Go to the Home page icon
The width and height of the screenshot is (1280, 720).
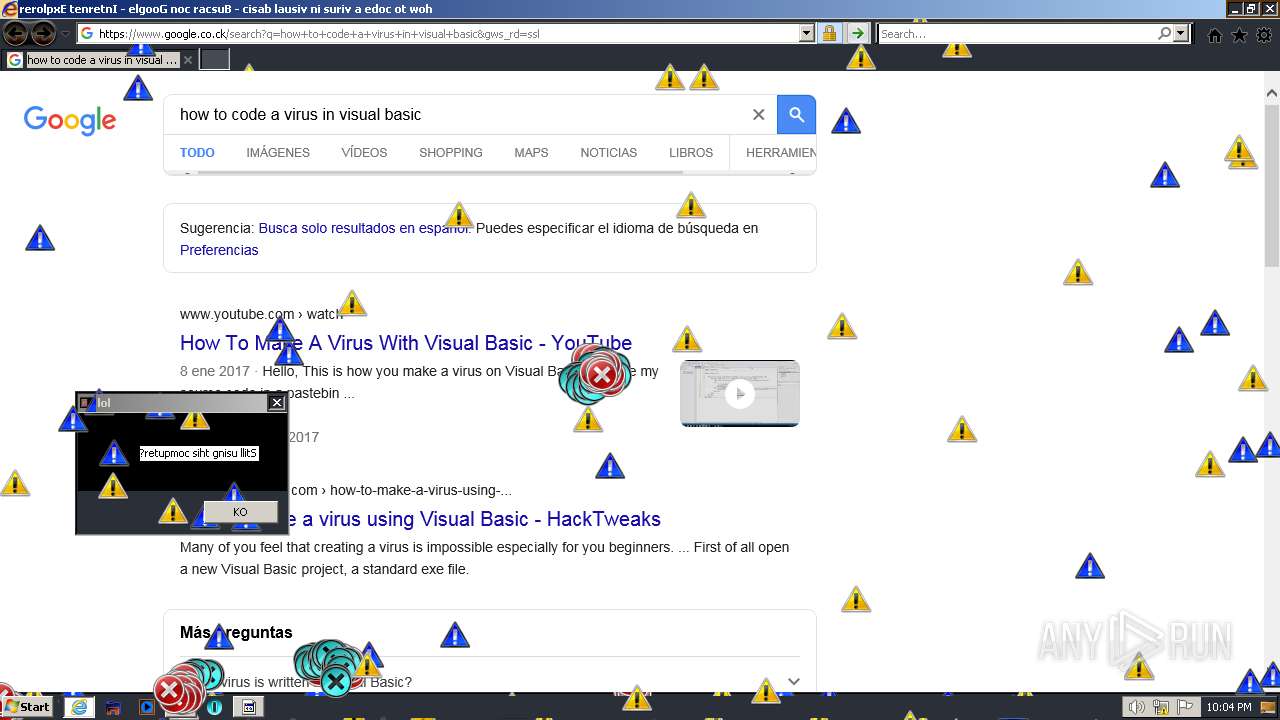coord(1215,35)
